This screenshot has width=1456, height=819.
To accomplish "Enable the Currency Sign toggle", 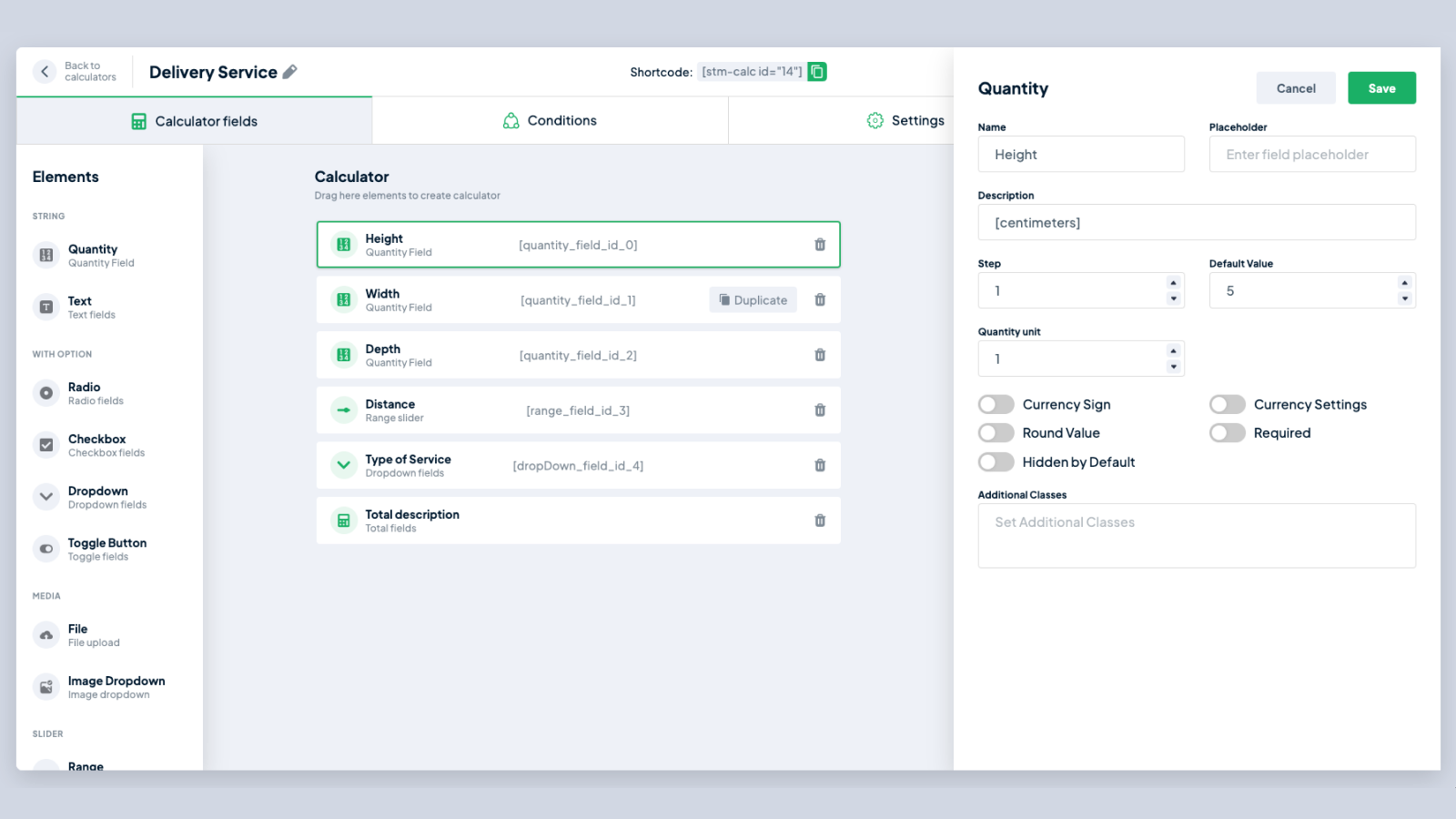I will click(996, 404).
